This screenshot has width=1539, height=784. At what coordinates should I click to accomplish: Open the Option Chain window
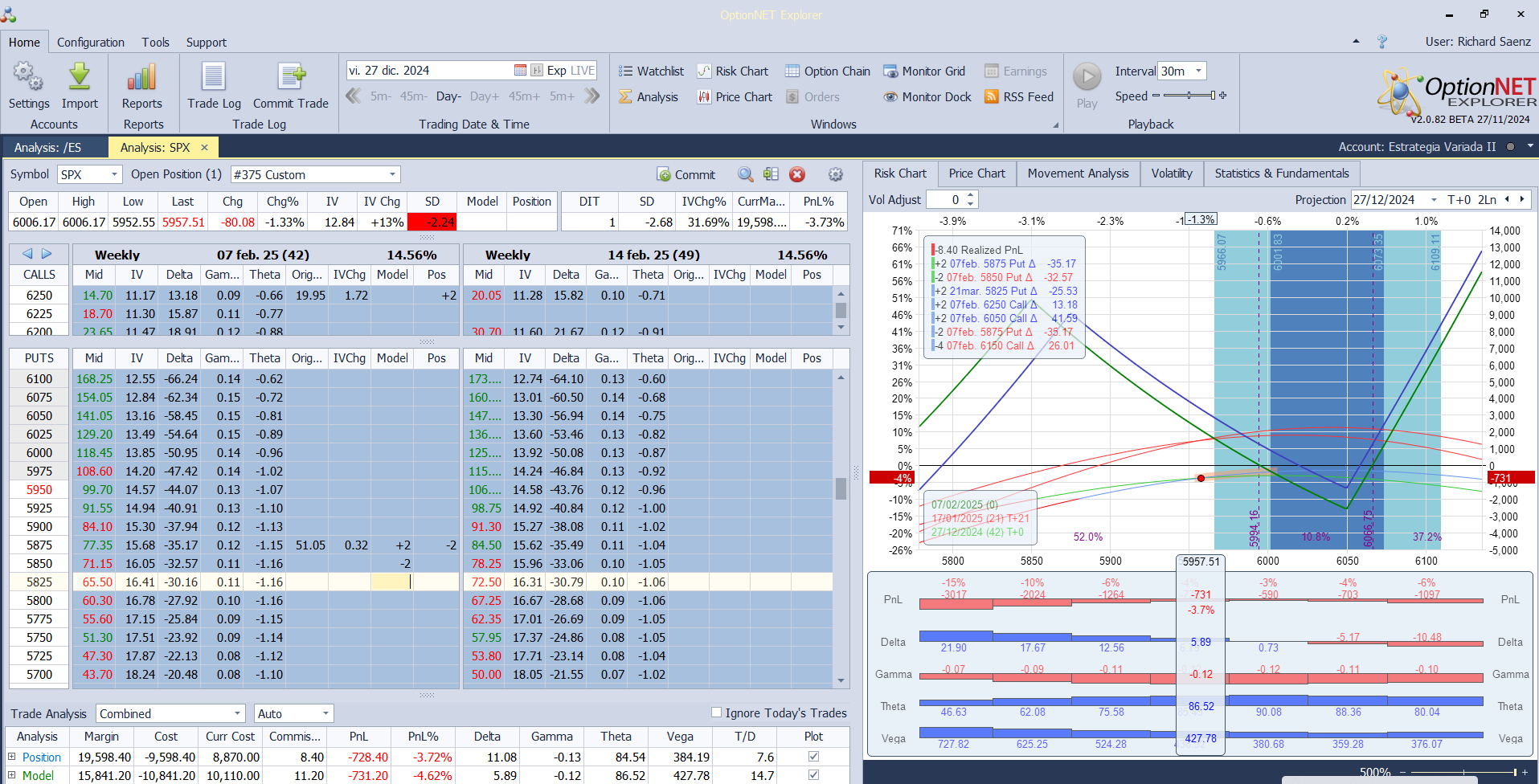(x=828, y=71)
